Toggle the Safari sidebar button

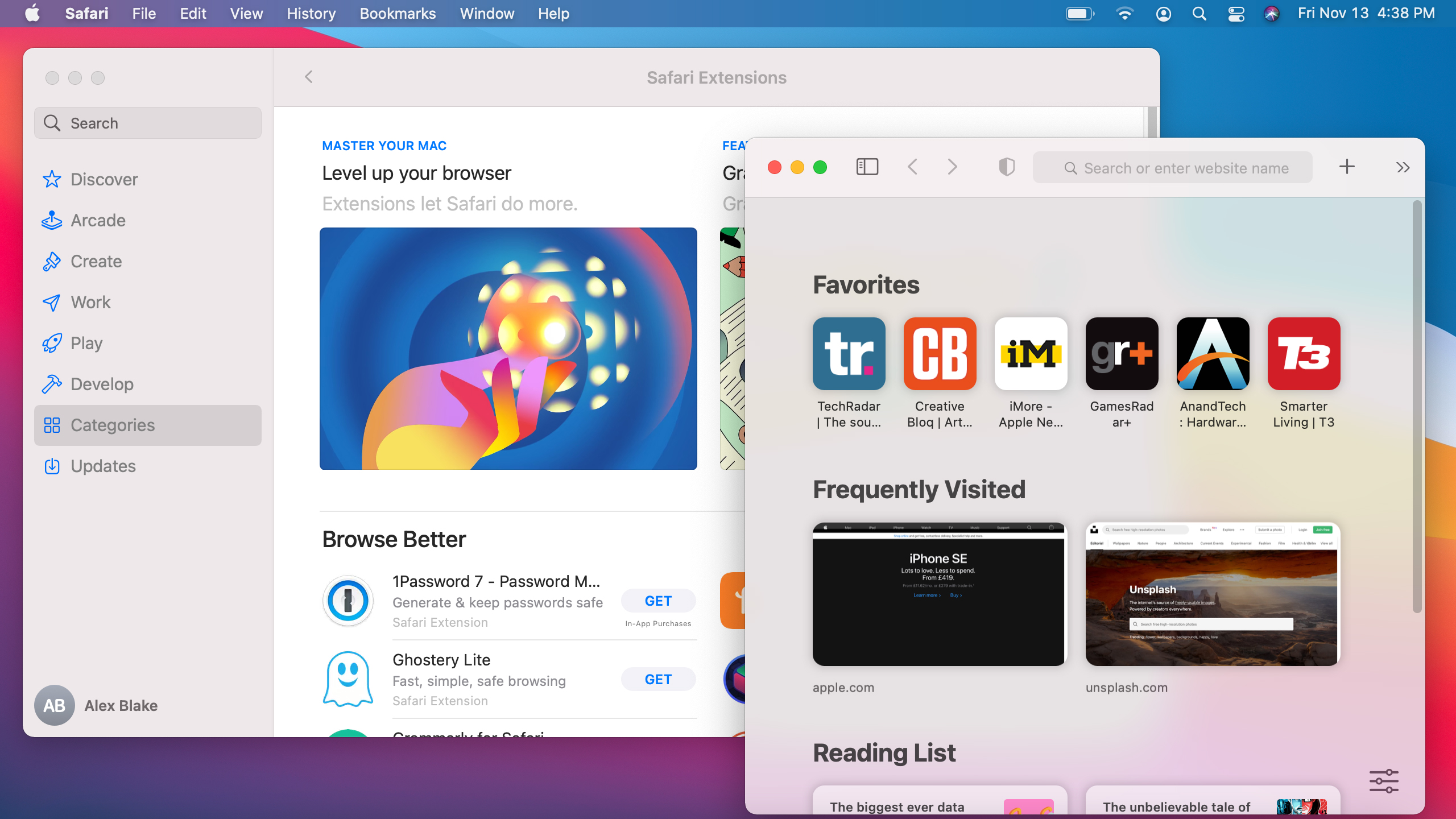[x=867, y=167]
